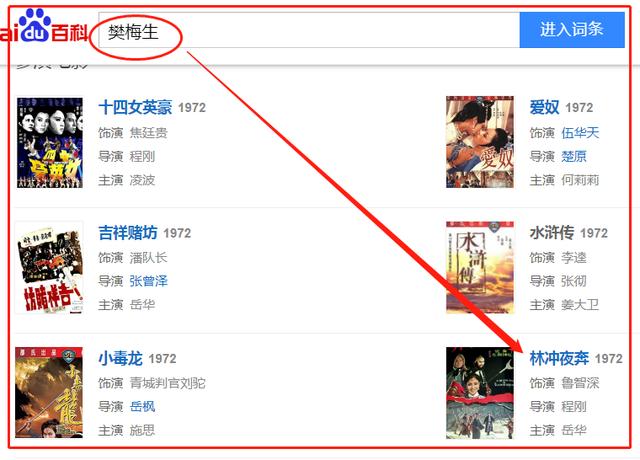The width and height of the screenshot is (640, 460).
Task: Open the 小毒龙 poster thumbnail
Action: point(49,393)
